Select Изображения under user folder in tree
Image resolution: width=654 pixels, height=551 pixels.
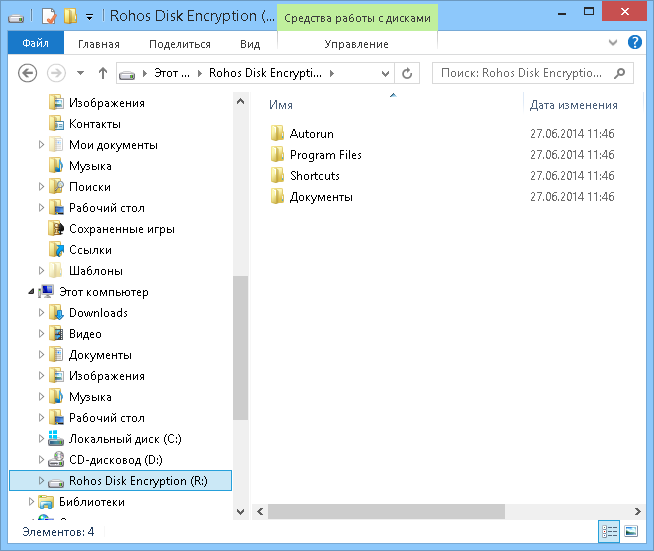coord(106,103)
